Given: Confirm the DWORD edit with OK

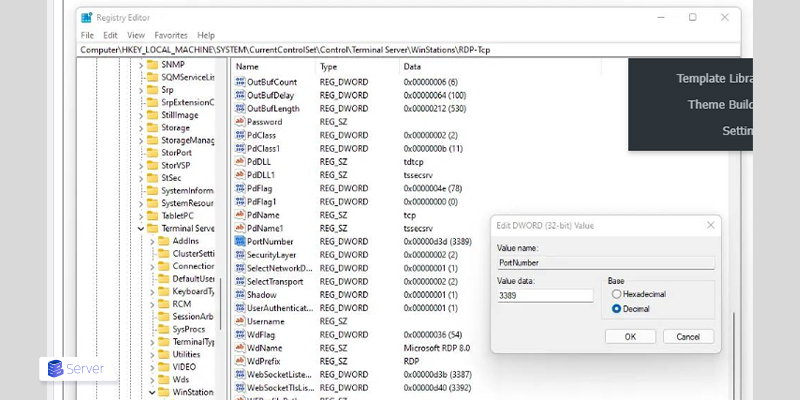Looking at the screenshot, I should point(630,337).
